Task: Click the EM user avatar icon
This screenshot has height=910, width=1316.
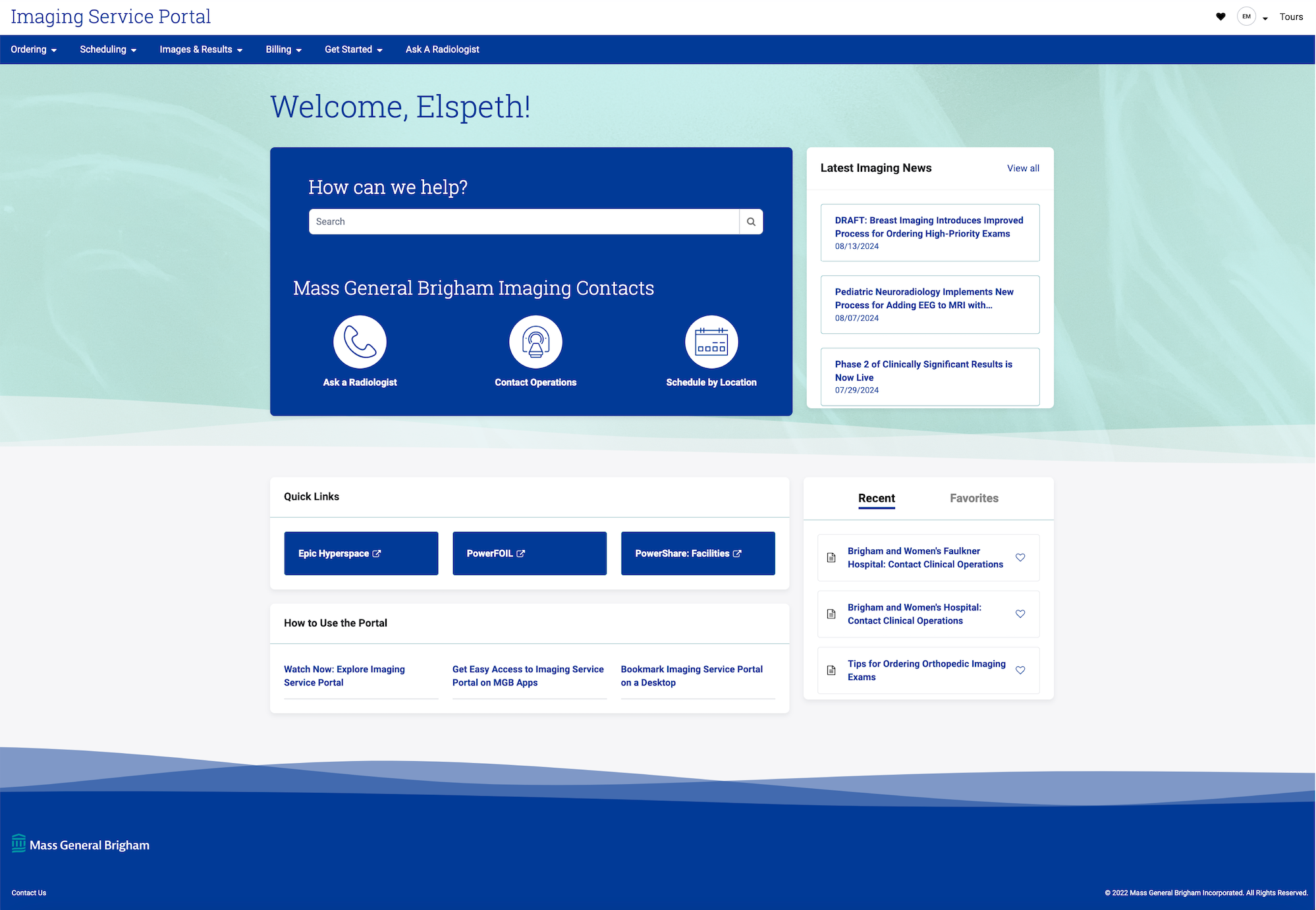Action: click(1246, 17)
